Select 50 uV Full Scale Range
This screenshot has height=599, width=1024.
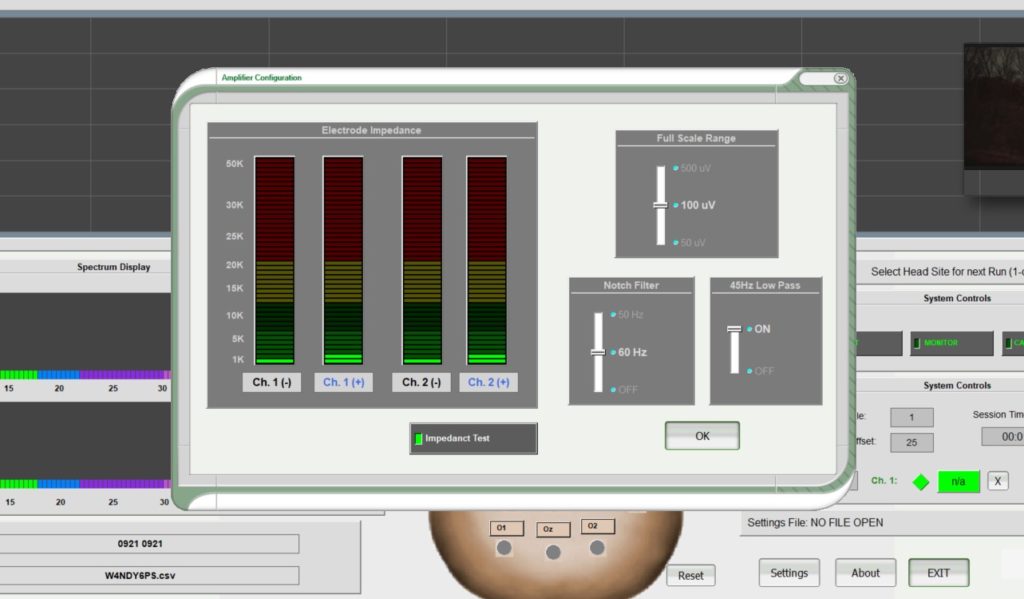coord(677,243)
